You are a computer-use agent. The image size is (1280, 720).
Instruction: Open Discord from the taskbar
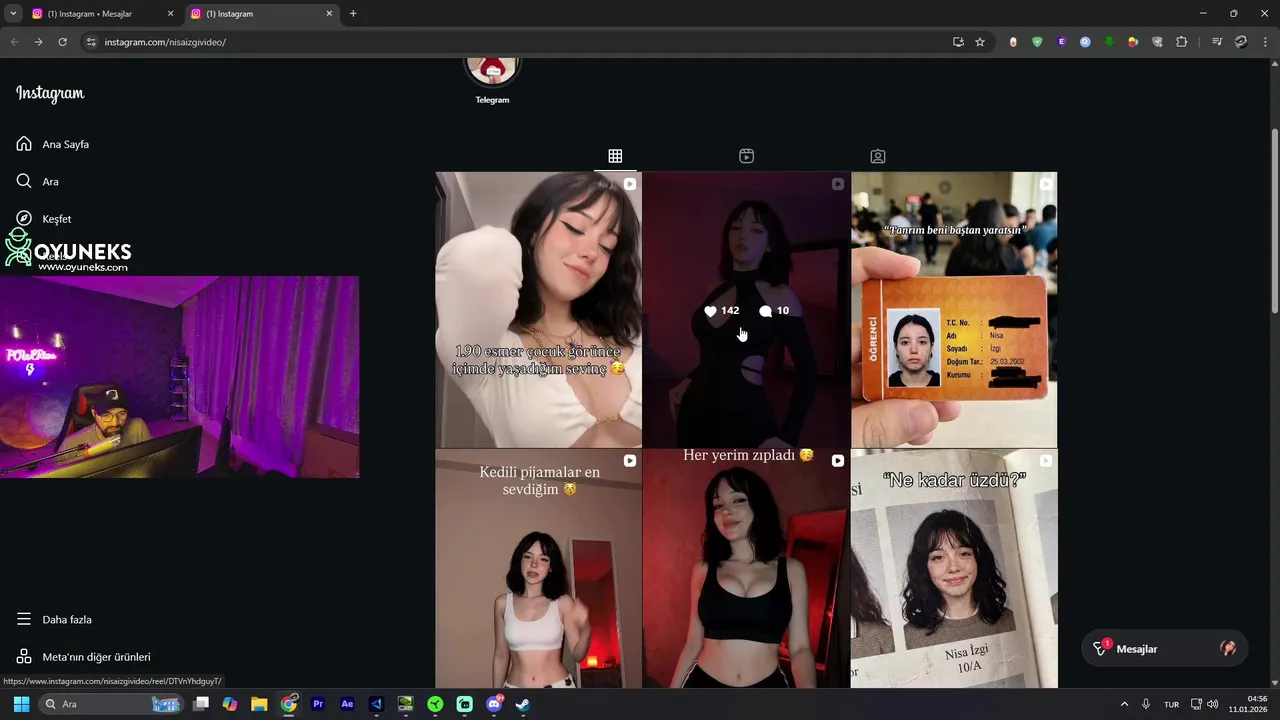point(494,704)
